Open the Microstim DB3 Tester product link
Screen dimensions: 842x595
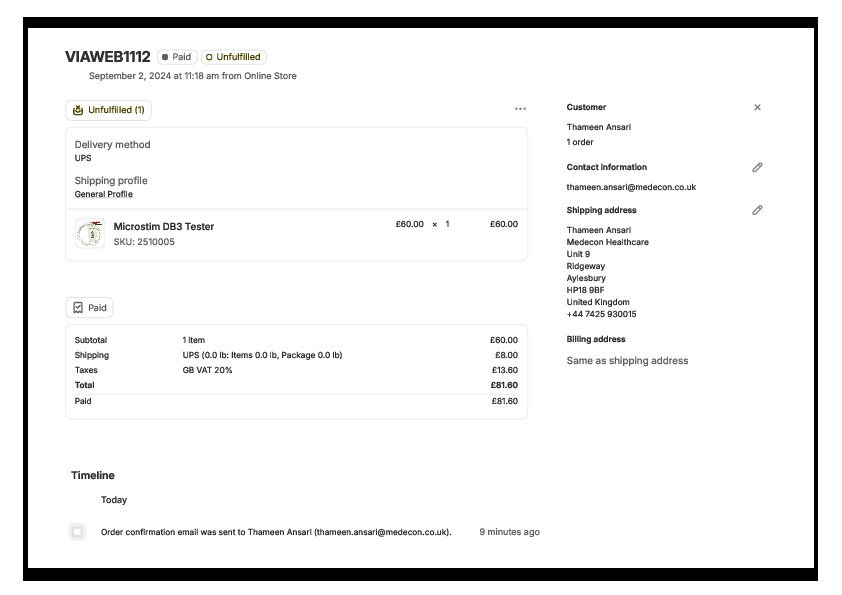click(164, 227)
